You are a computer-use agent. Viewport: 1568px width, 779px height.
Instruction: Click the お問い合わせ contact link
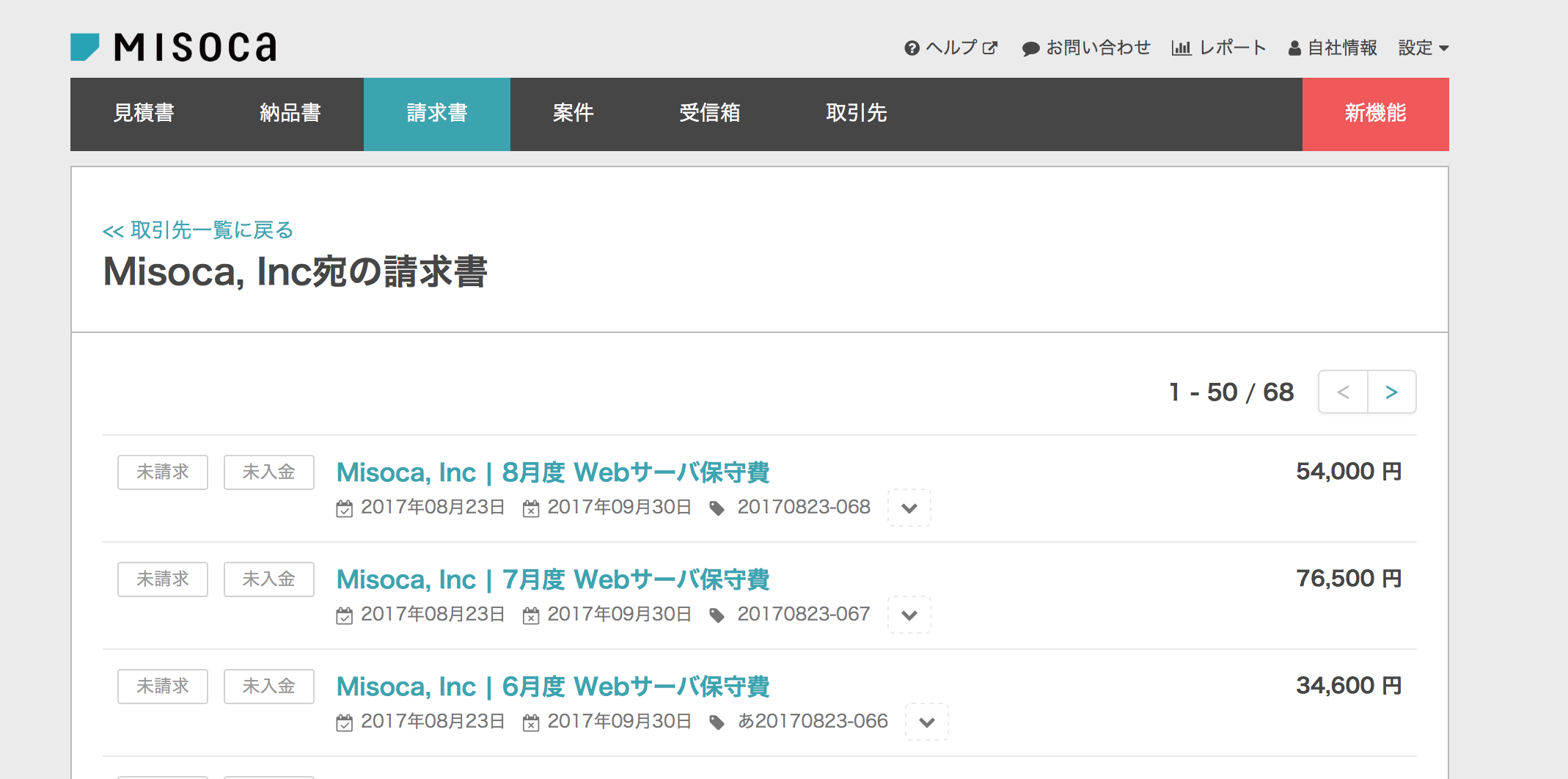[1086, 48]
